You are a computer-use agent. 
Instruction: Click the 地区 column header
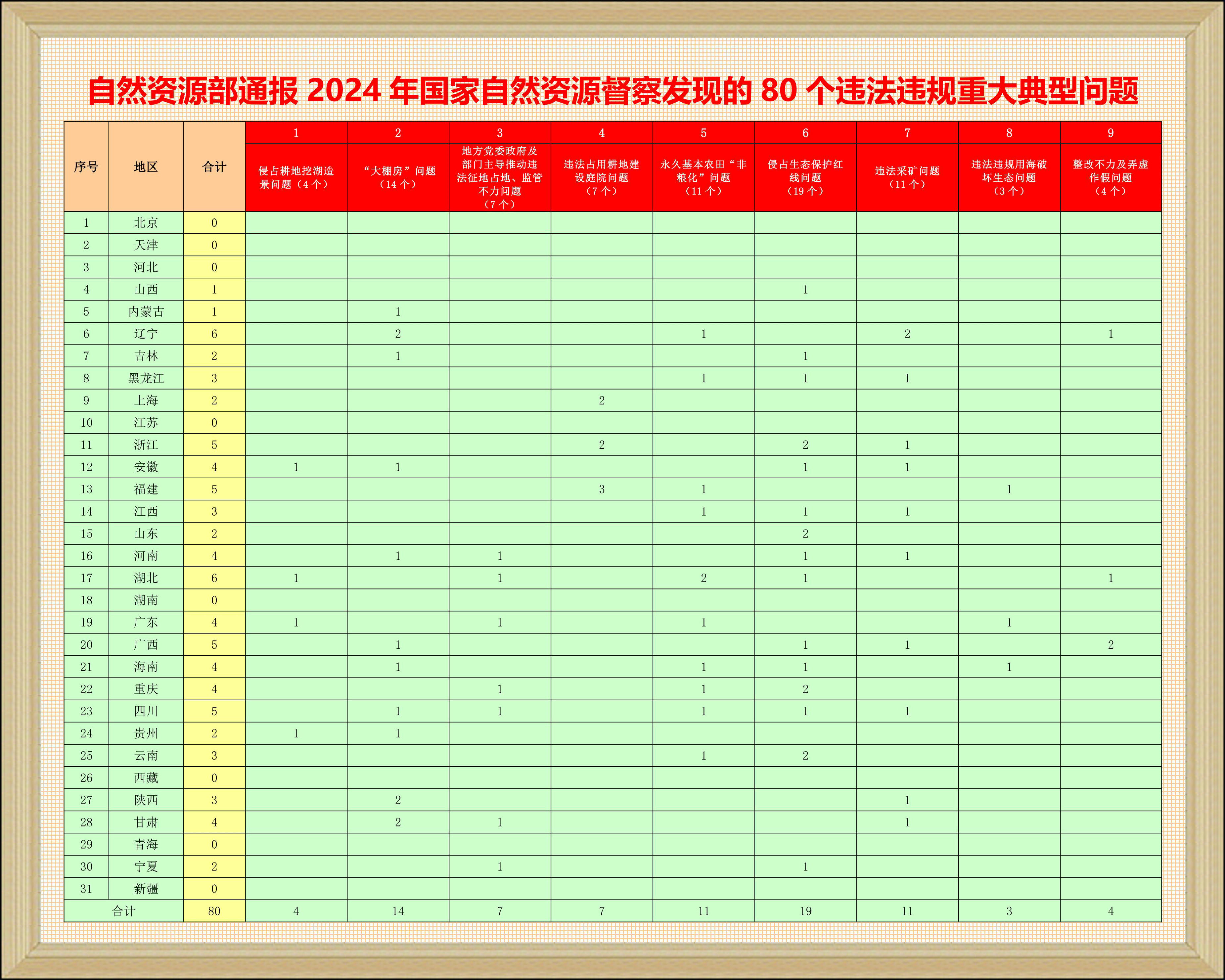click(146, 166)
